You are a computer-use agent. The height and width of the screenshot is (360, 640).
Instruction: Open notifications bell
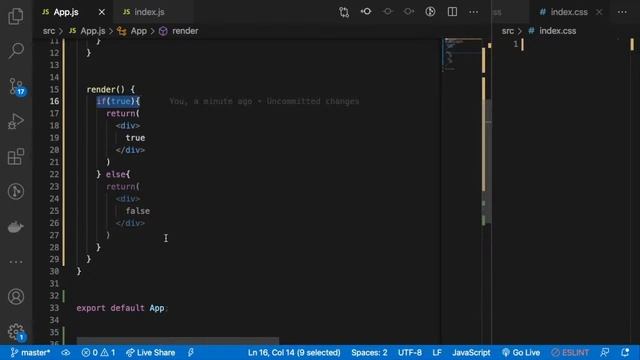click(625, 353)
